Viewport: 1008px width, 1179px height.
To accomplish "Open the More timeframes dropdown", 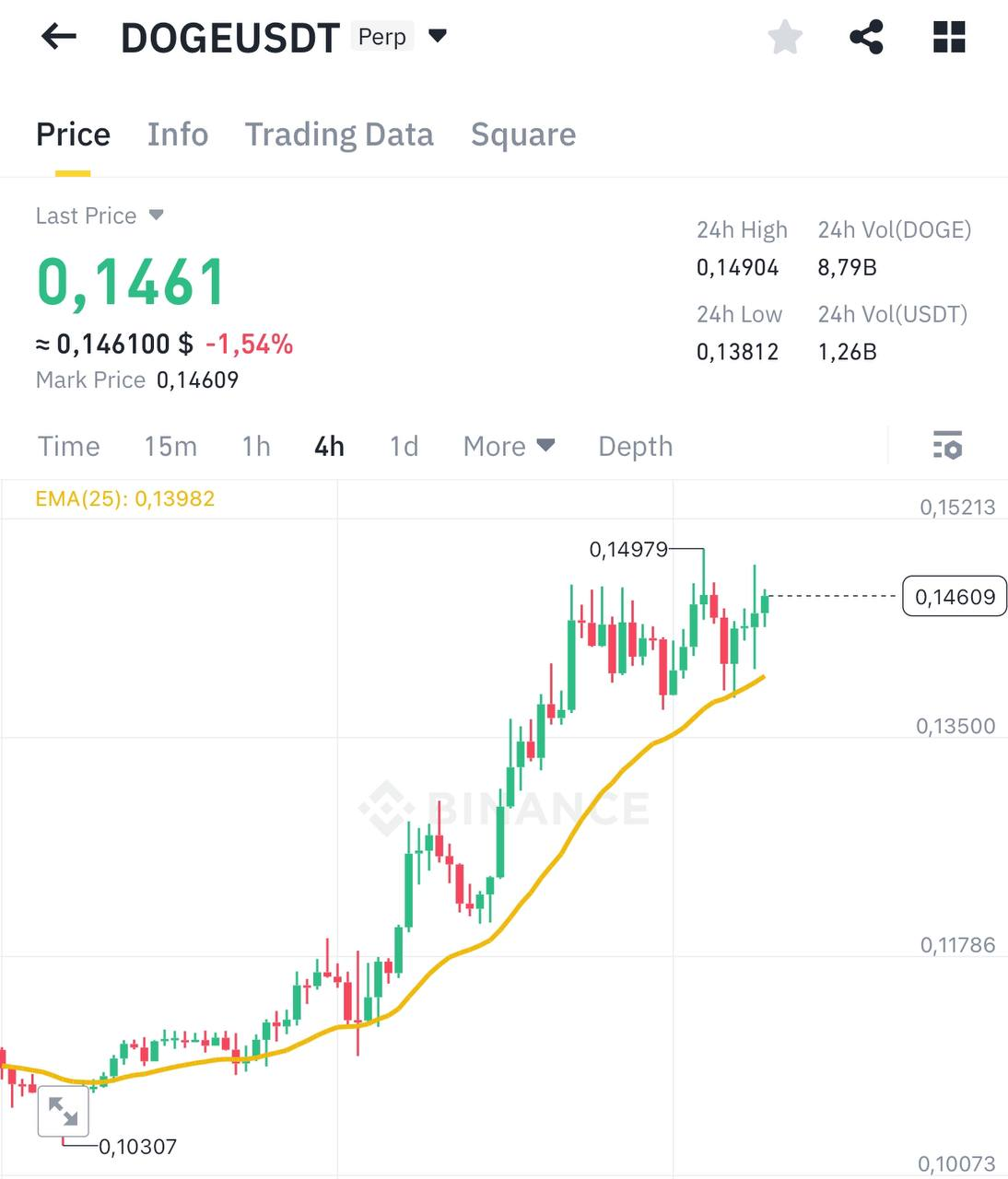I will 508,446.
